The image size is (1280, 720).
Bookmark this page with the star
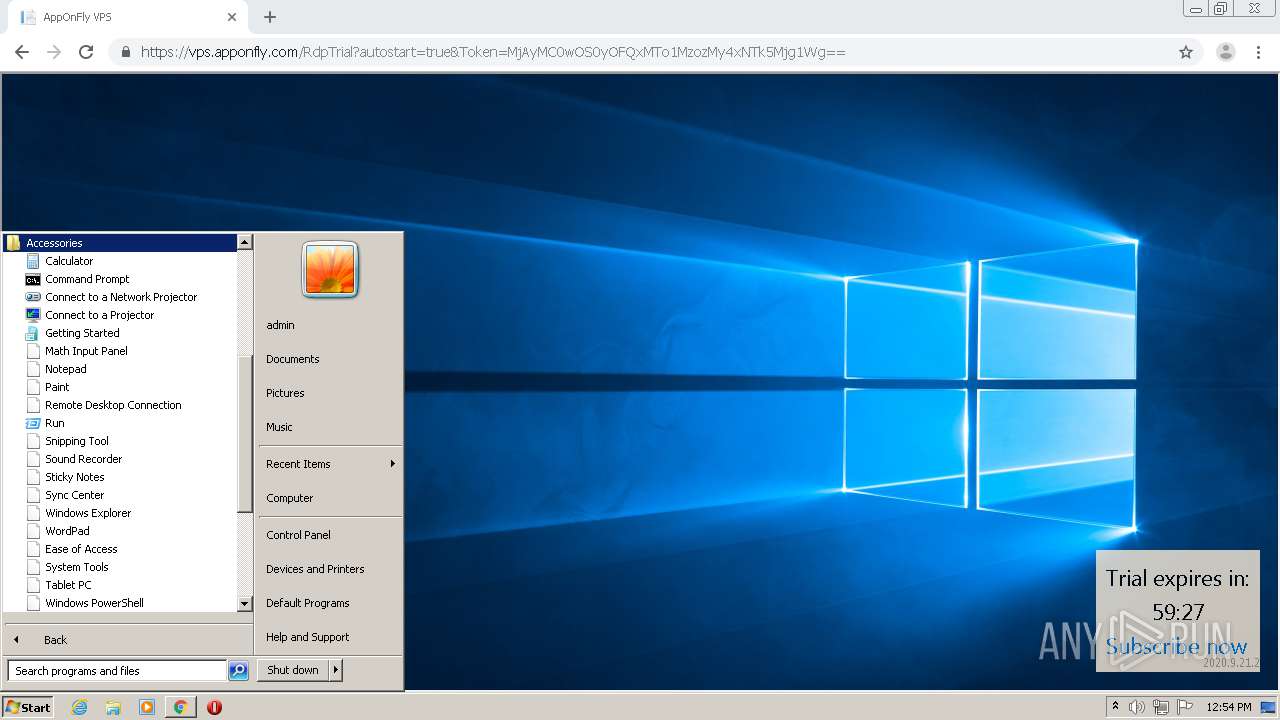coord(1186,52)
